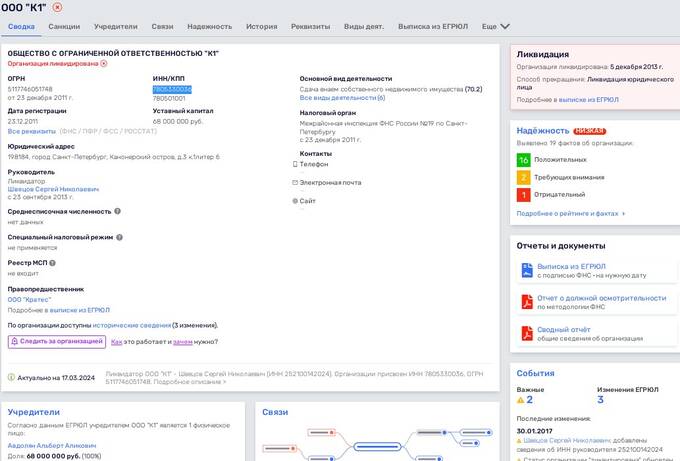Open the Санкции tab
680x461 pixels.
click(64, 26)
